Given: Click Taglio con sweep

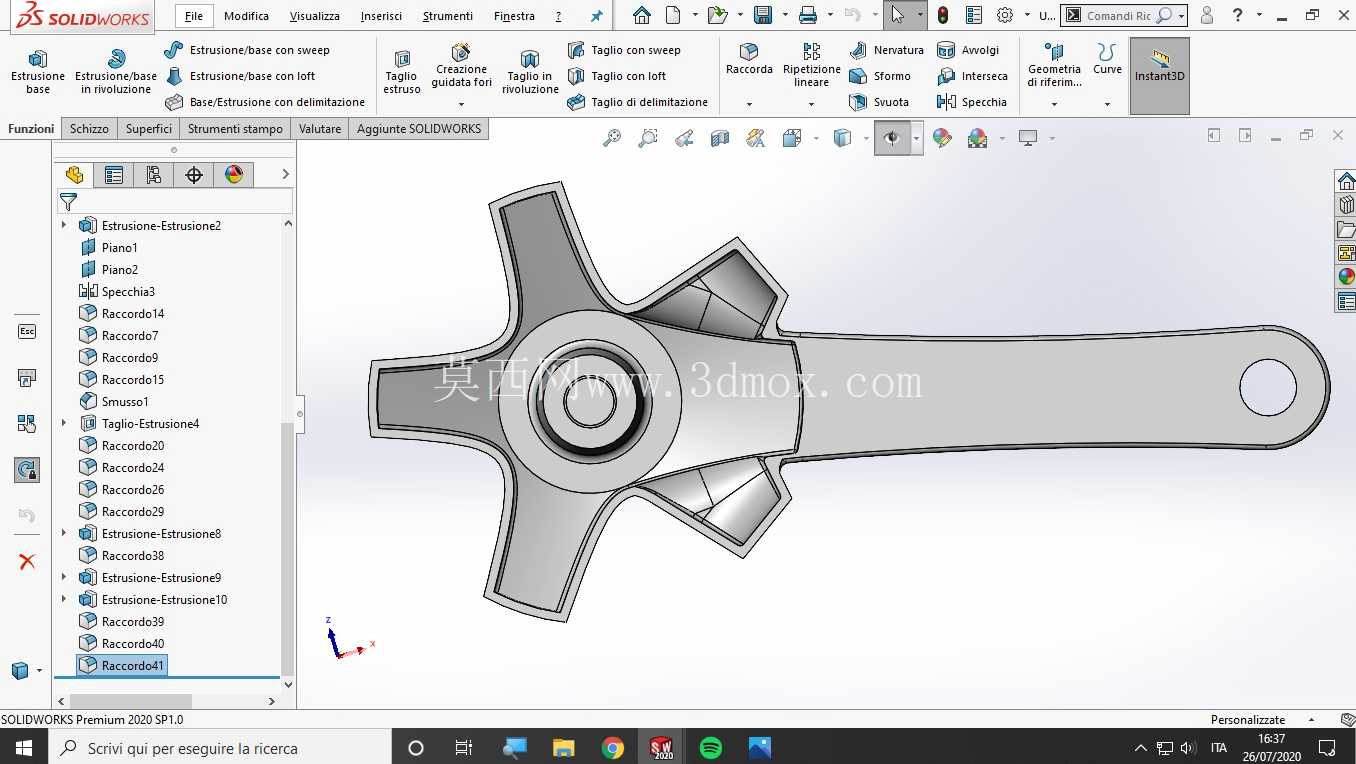Looking at the screenshot, I should pos(624,50).
